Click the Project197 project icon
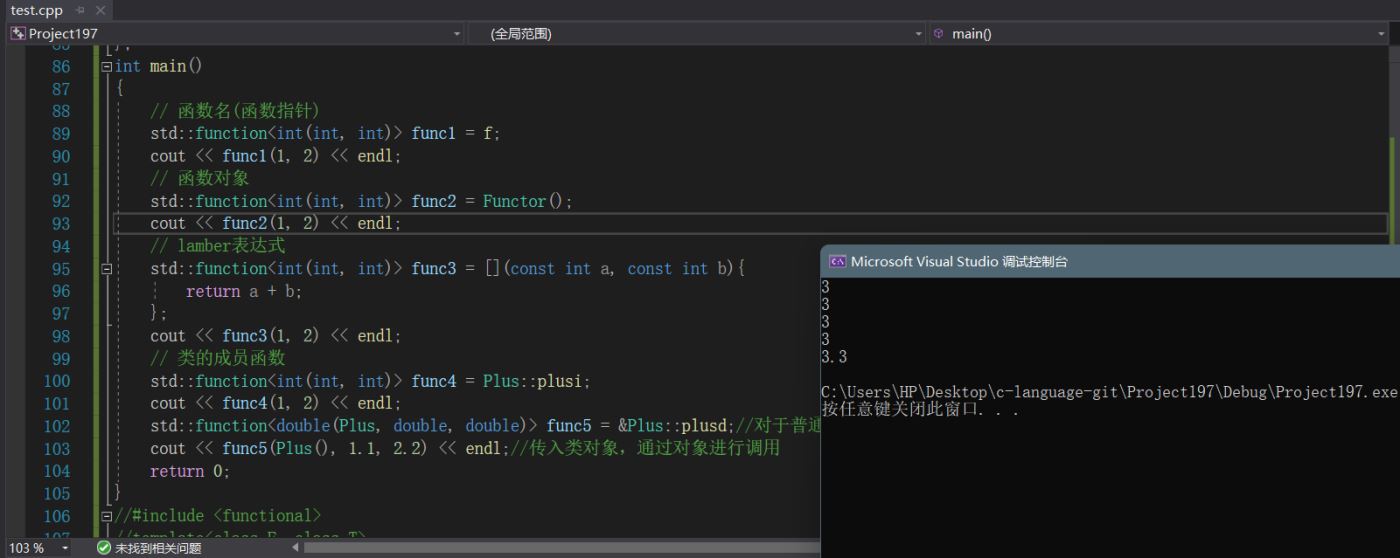Image resolution: width=1400 pixels, height=558 pixels. tap(18, 33)
